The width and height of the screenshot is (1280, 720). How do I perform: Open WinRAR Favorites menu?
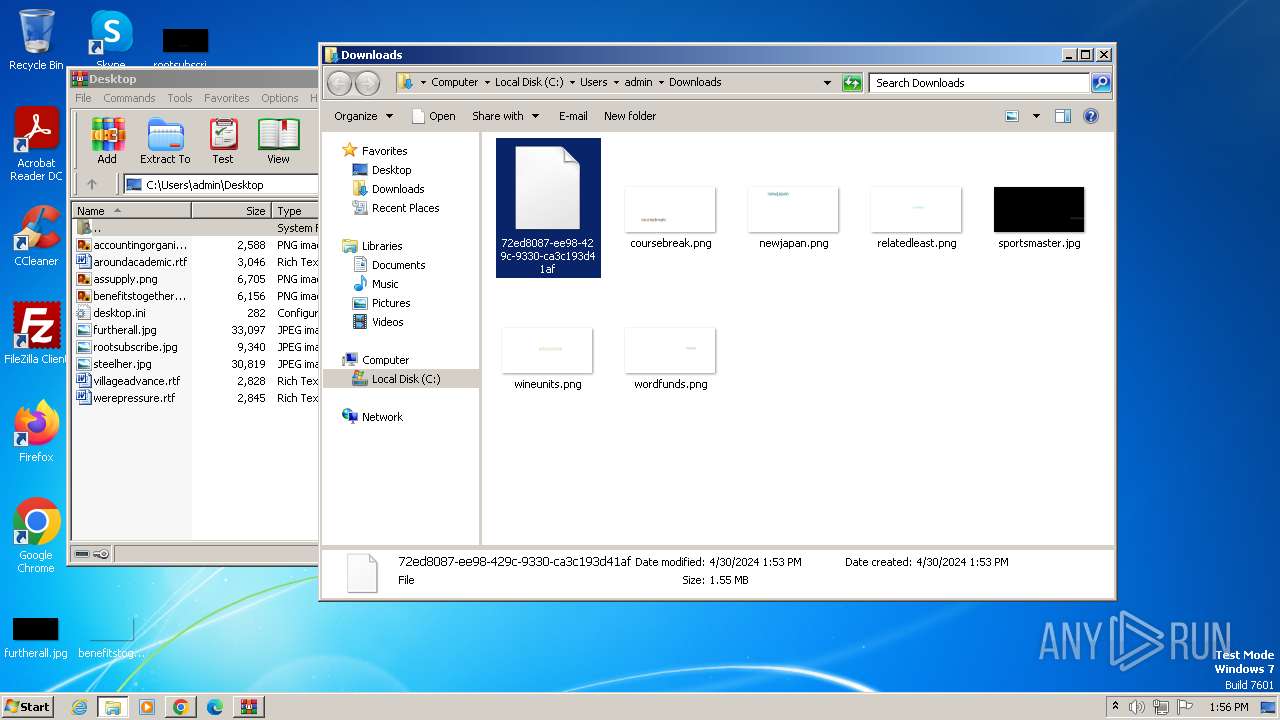227,98
